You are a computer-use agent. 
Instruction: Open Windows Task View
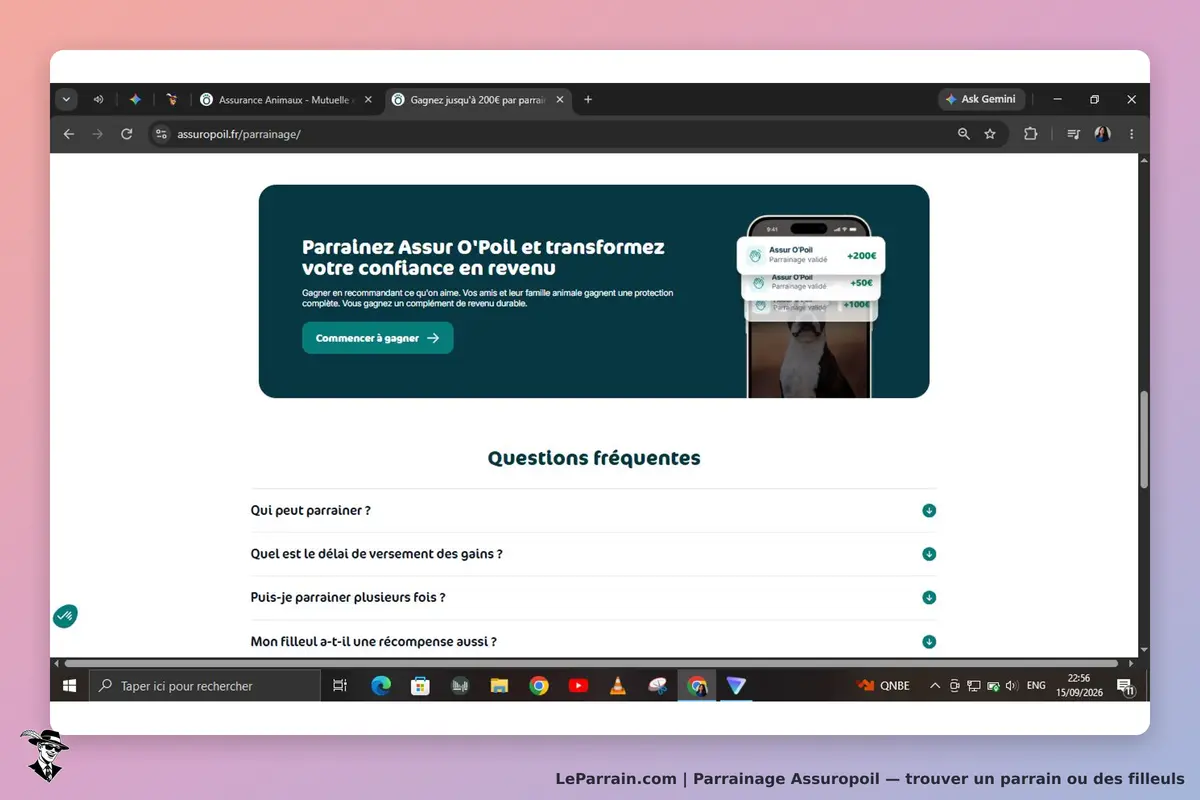tap(340, 686)
